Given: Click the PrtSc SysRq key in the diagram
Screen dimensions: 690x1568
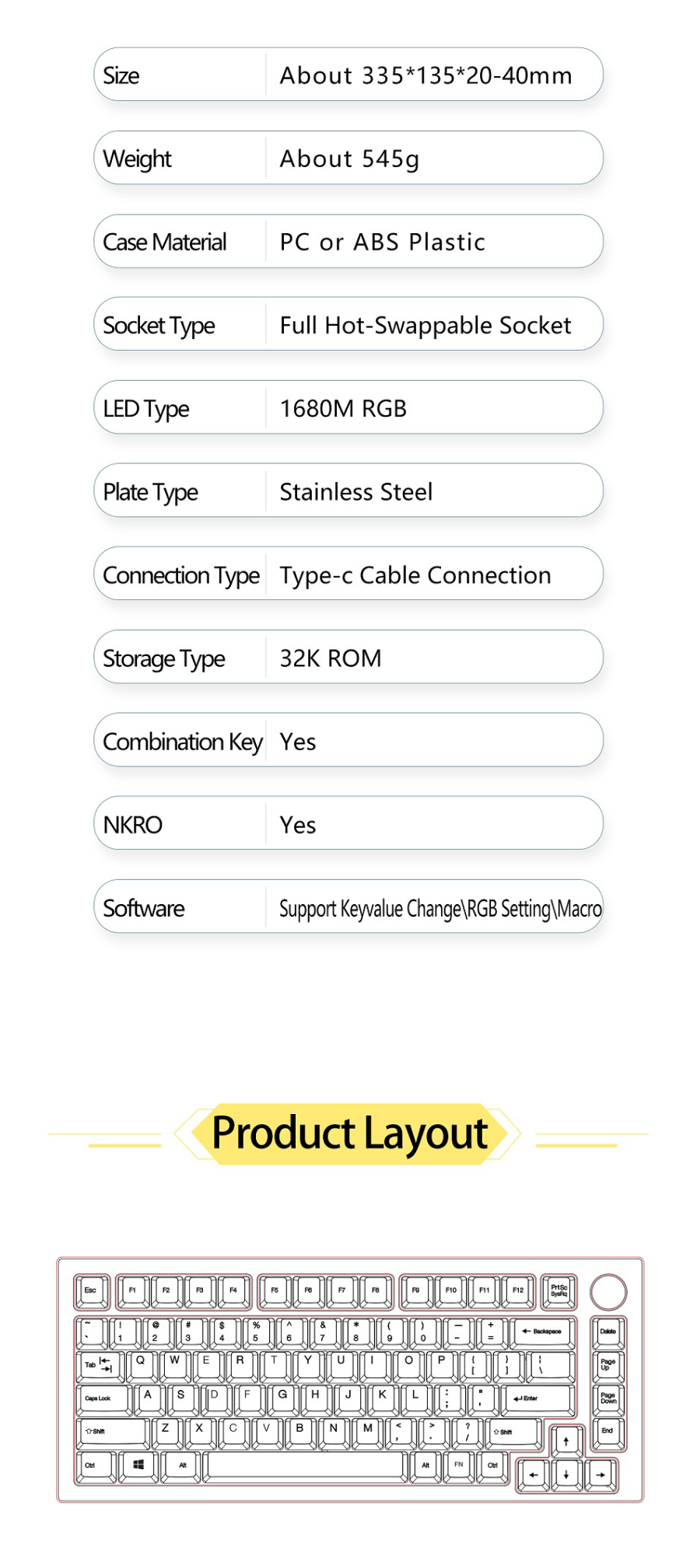Looking at the screenshot, I should (x=559, y=1290).
